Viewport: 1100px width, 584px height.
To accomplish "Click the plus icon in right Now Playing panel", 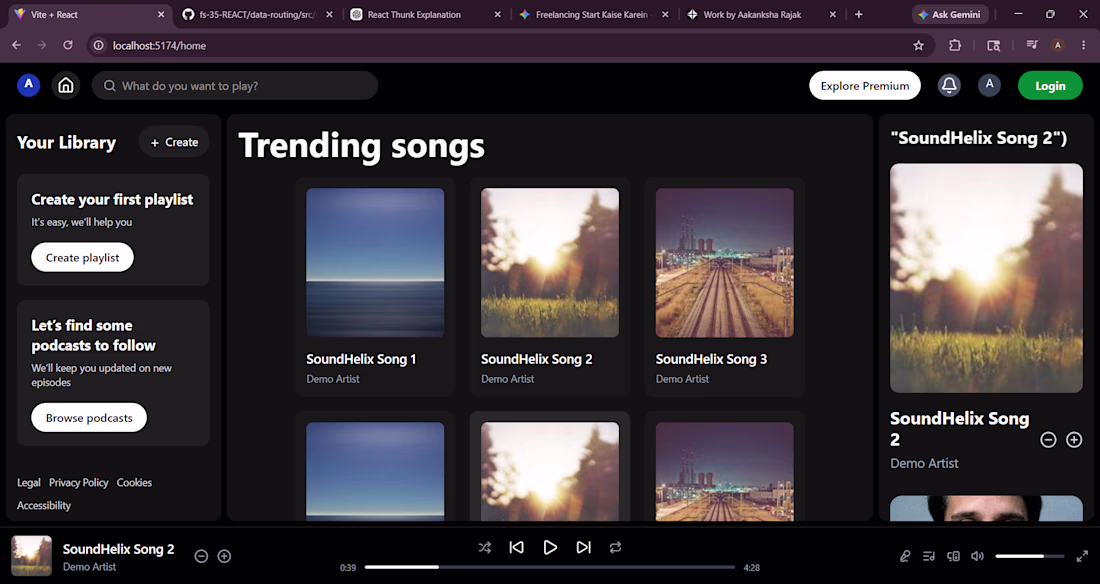I will 1074,439.
